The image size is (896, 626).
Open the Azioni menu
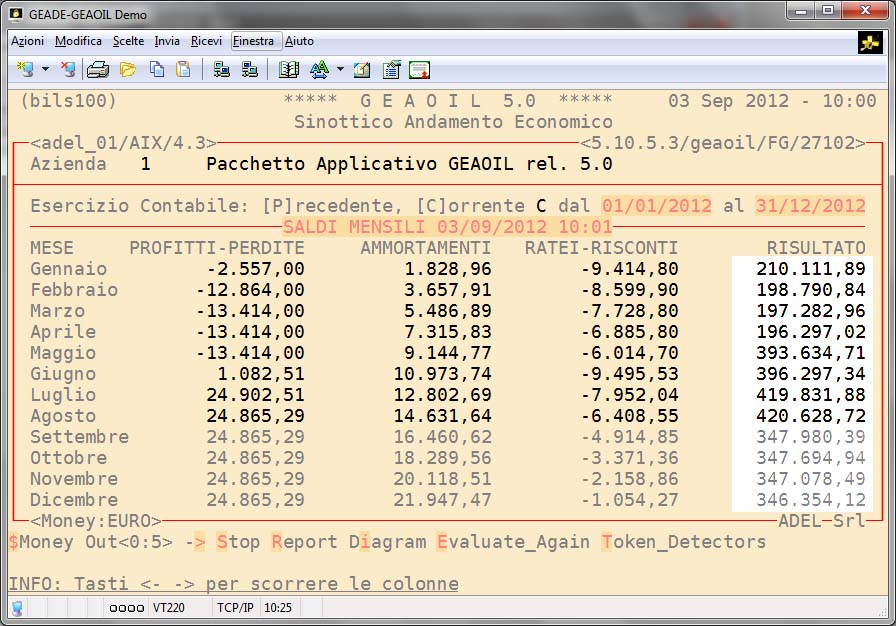27,41
